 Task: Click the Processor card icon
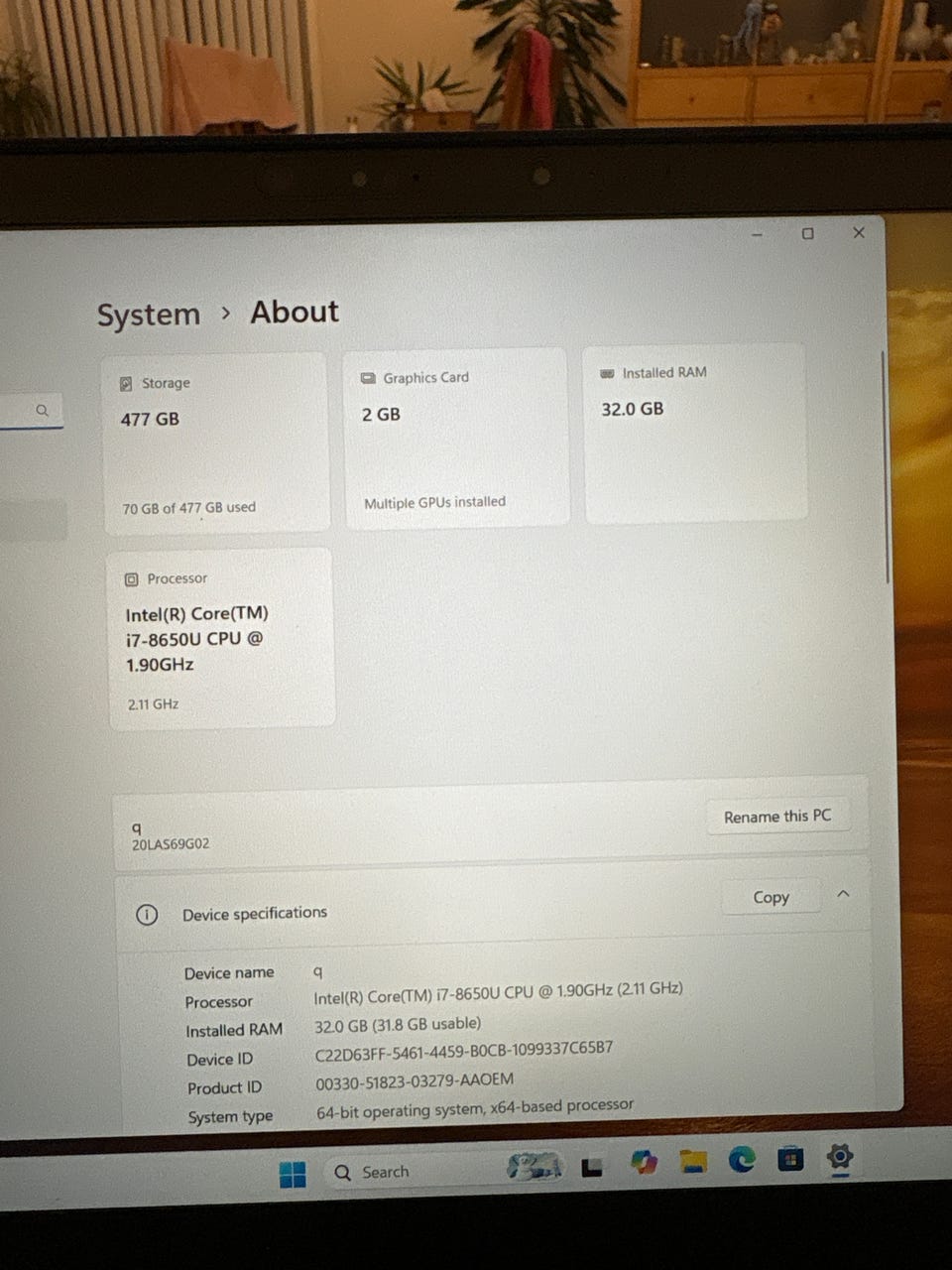click(131, 579)
